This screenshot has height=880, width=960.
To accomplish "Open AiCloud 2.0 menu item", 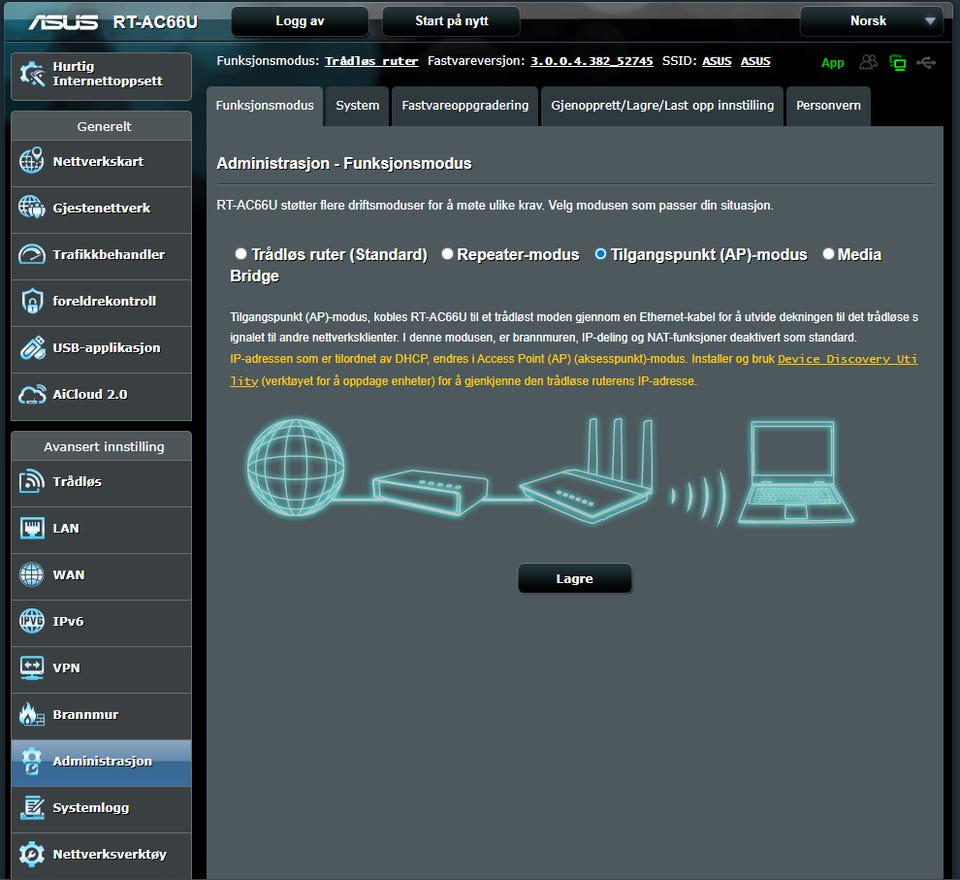I will point(102,395).
